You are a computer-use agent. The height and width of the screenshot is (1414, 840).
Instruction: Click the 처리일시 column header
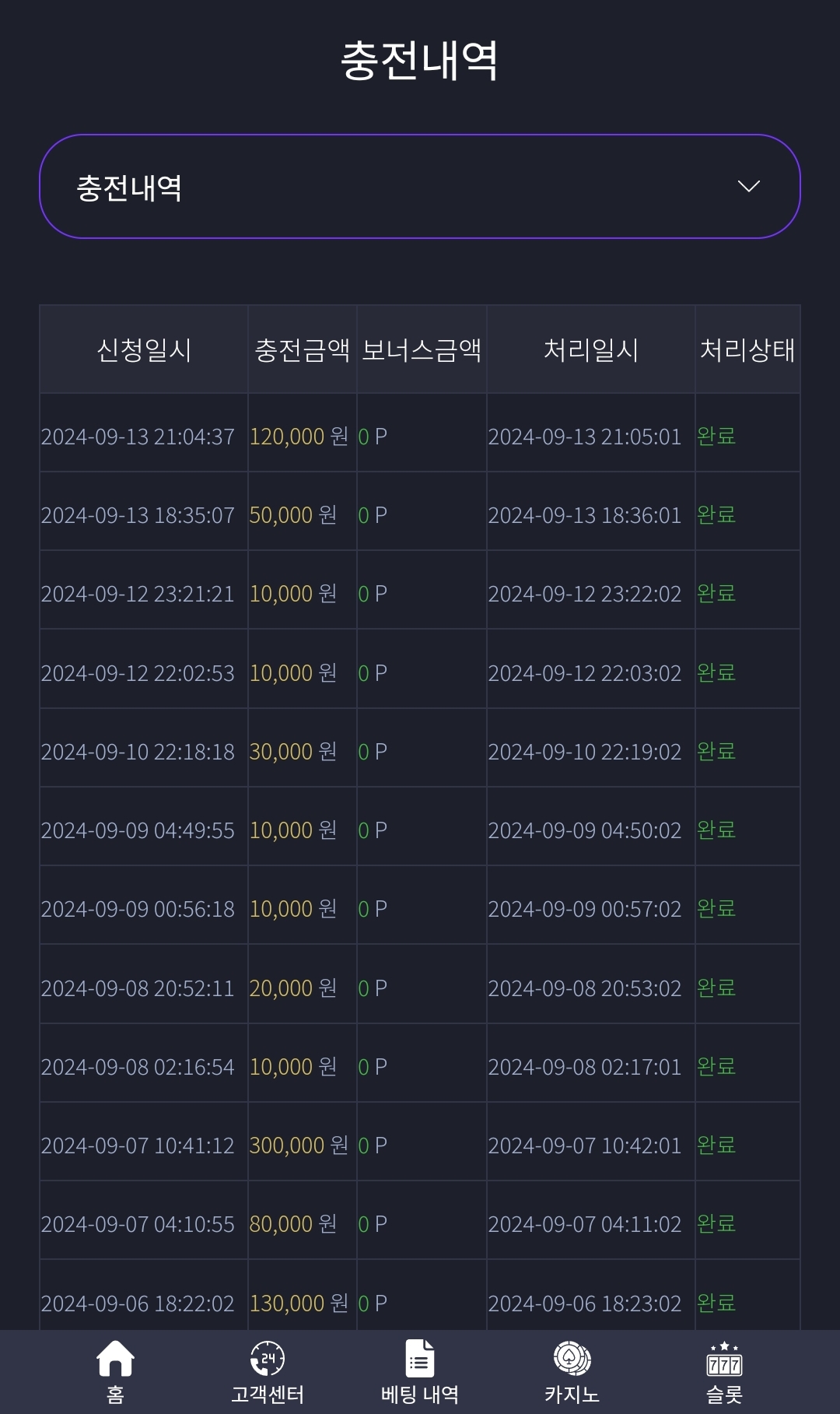click(x=591, y=349)
